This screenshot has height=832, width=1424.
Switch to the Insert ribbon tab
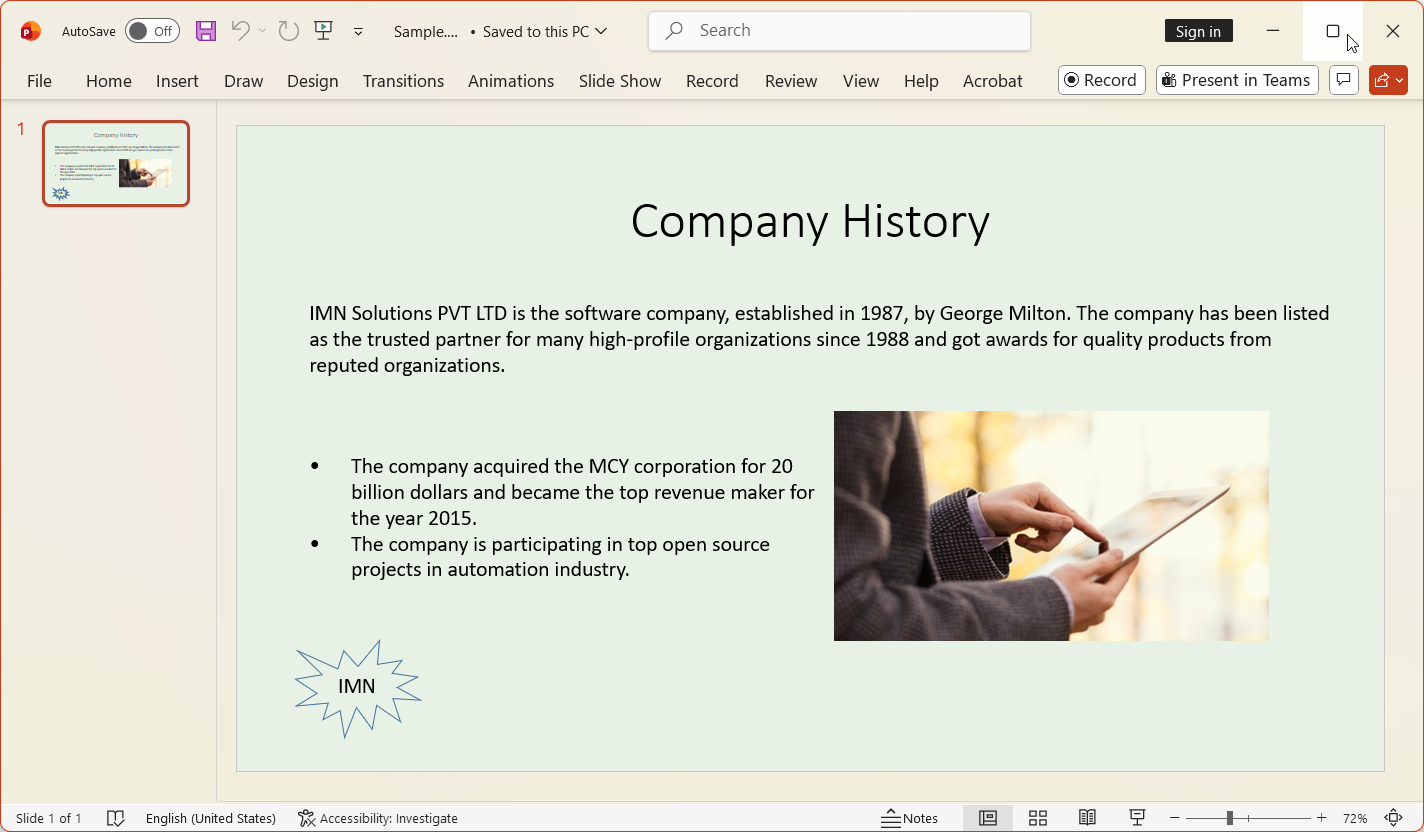click(177, 80)
